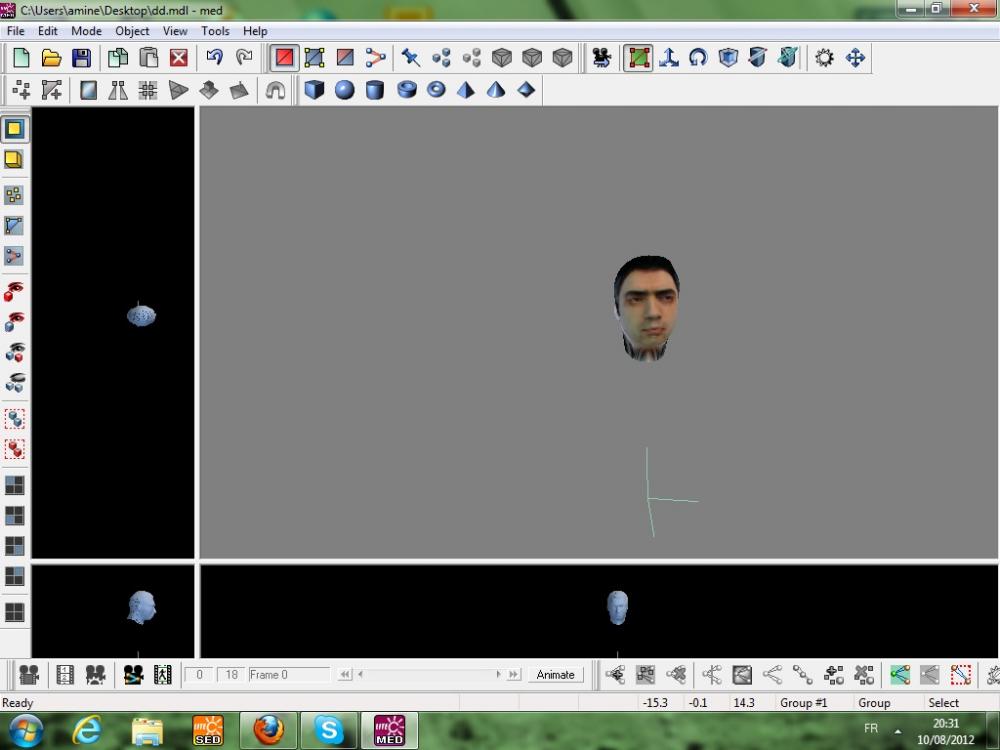The height and width of the screenshot is (750, 1000).
Task: Open the Object menu
Action: point(132,31)
